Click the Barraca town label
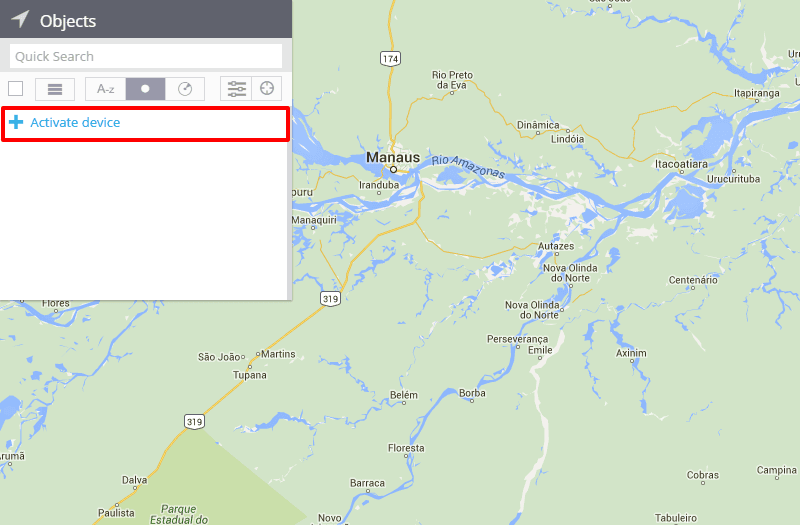Image resolution: width=800 pixels, height=525 pixels. coord(367,483)
